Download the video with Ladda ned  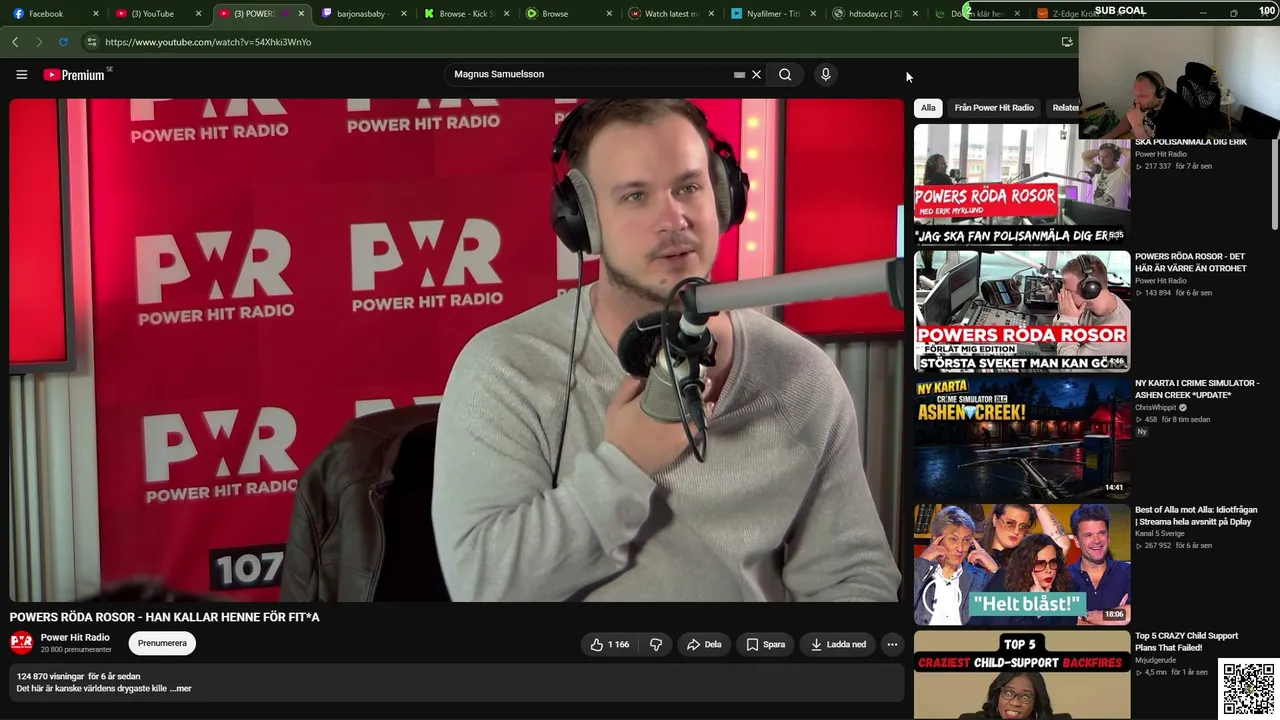838,645
